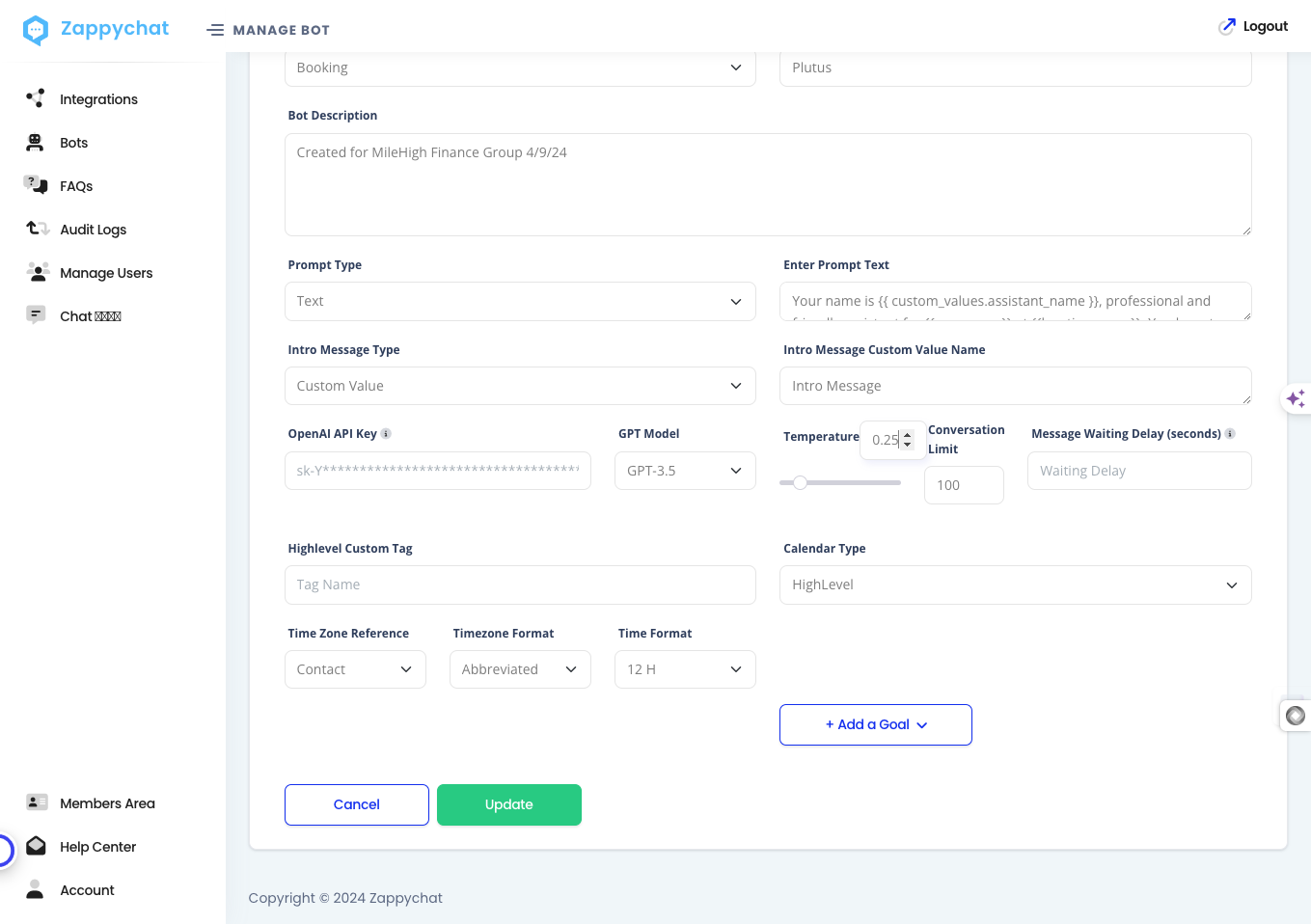Click the partial blue circle widget at the left edge
This screenshot has width=1311, height=924.
click(5, 850)
